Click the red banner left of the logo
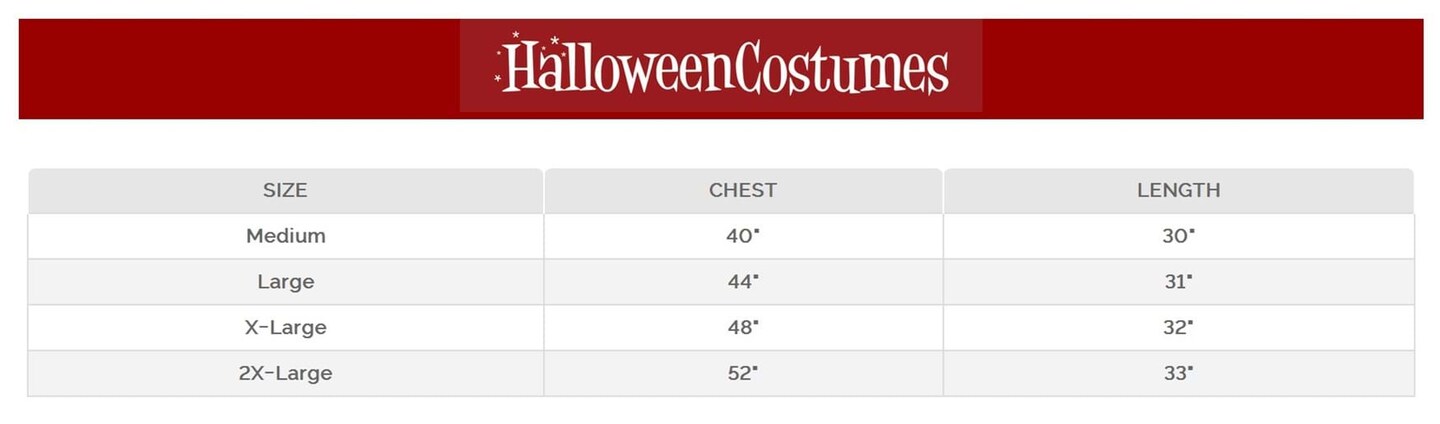The image size is (1440, 424). pos(238,68)
